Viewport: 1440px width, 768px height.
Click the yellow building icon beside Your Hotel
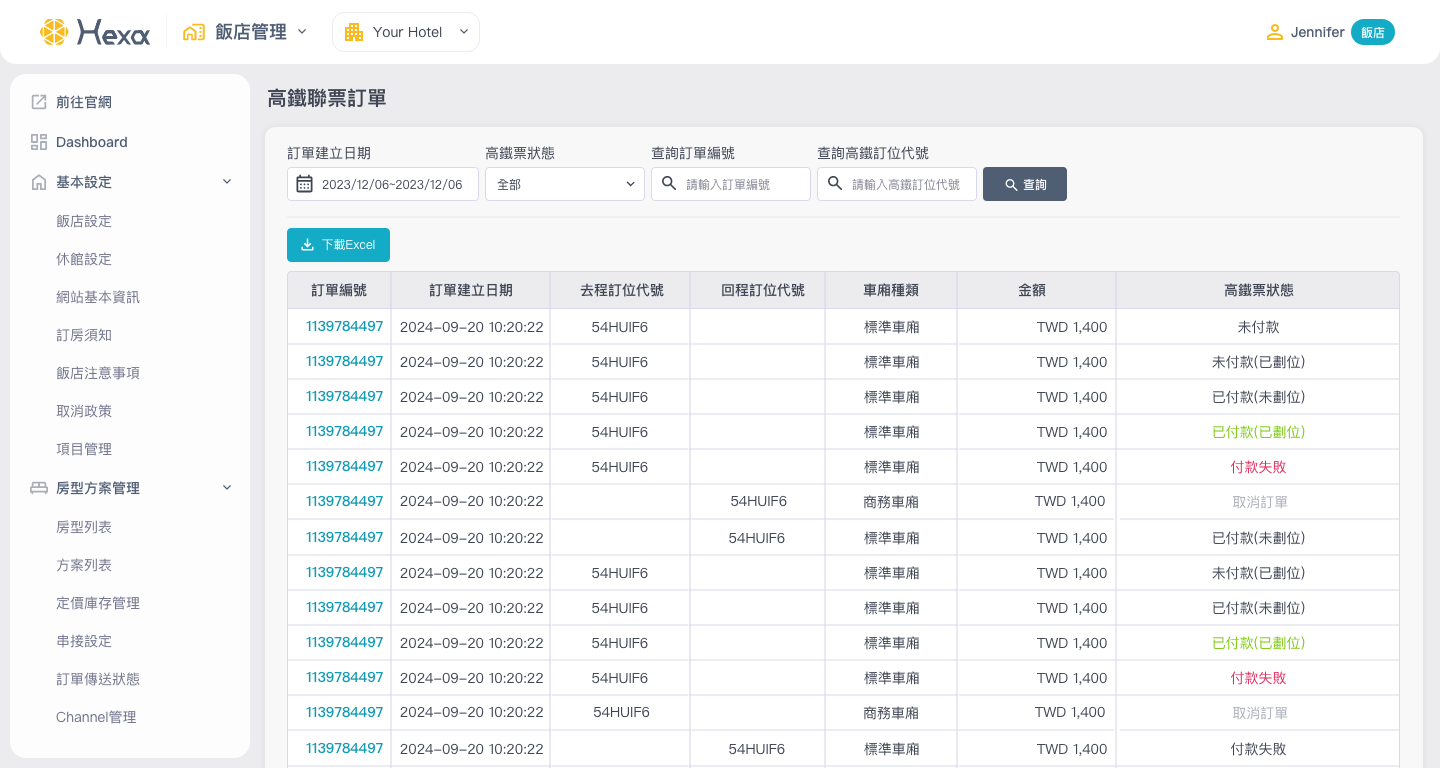click(354, 32)
